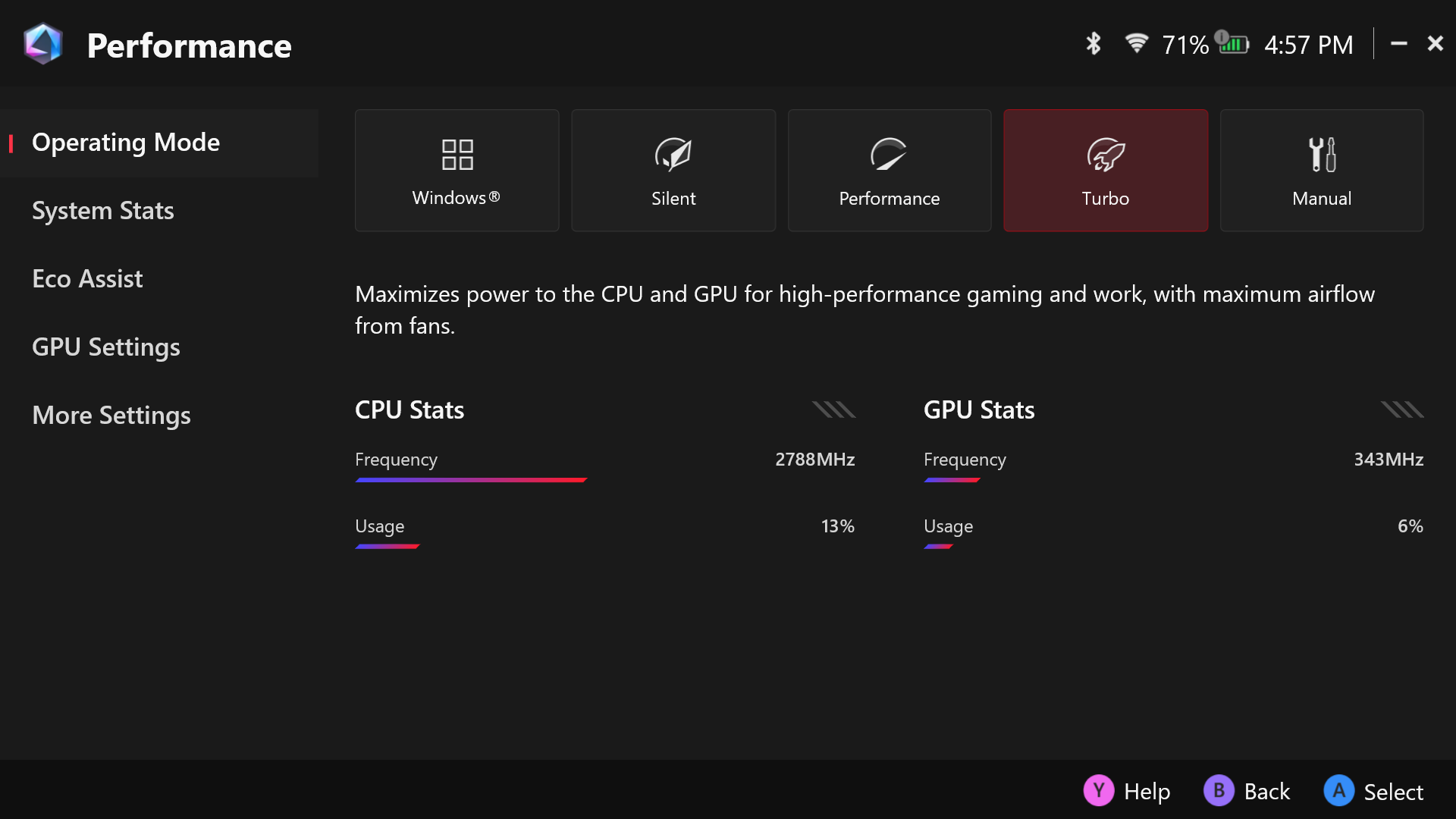Click the Armoury Crate logo icon
Image resolution: width=1456 pixels, height=819 pixels.
click(42, 44)
